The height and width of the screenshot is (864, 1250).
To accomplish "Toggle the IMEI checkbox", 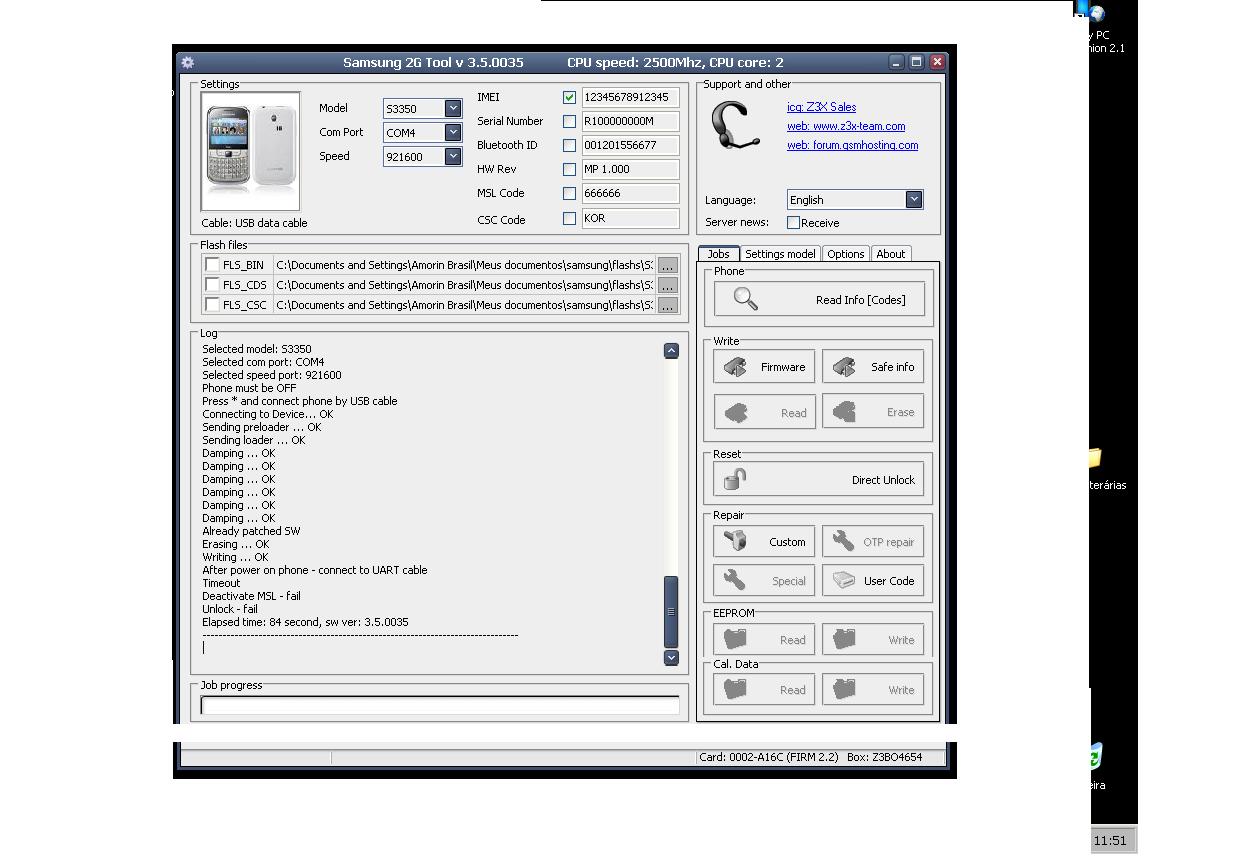I will coord(569,97).
